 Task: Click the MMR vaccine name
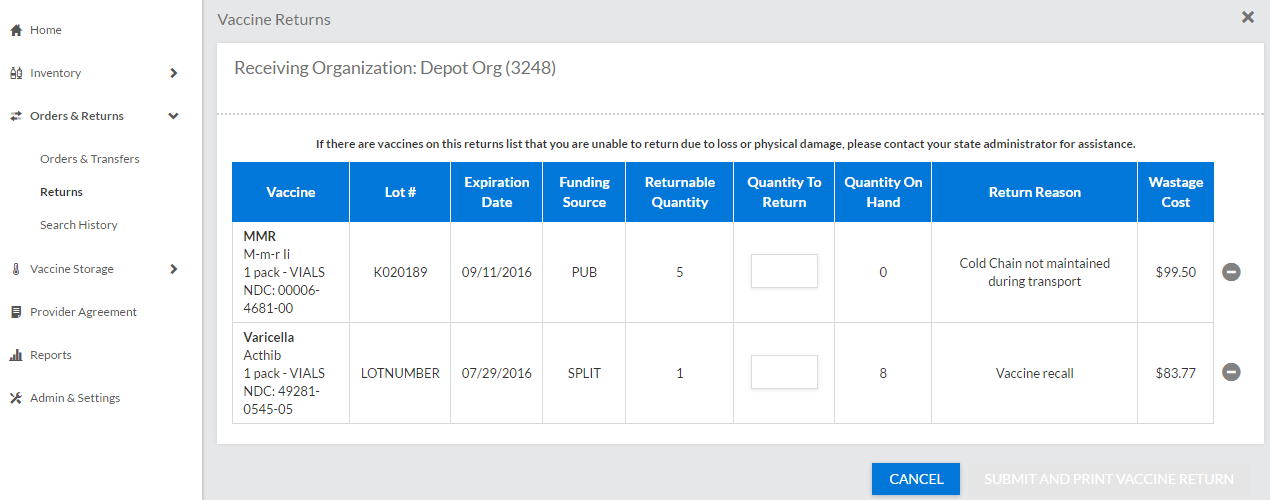[260, 236]
